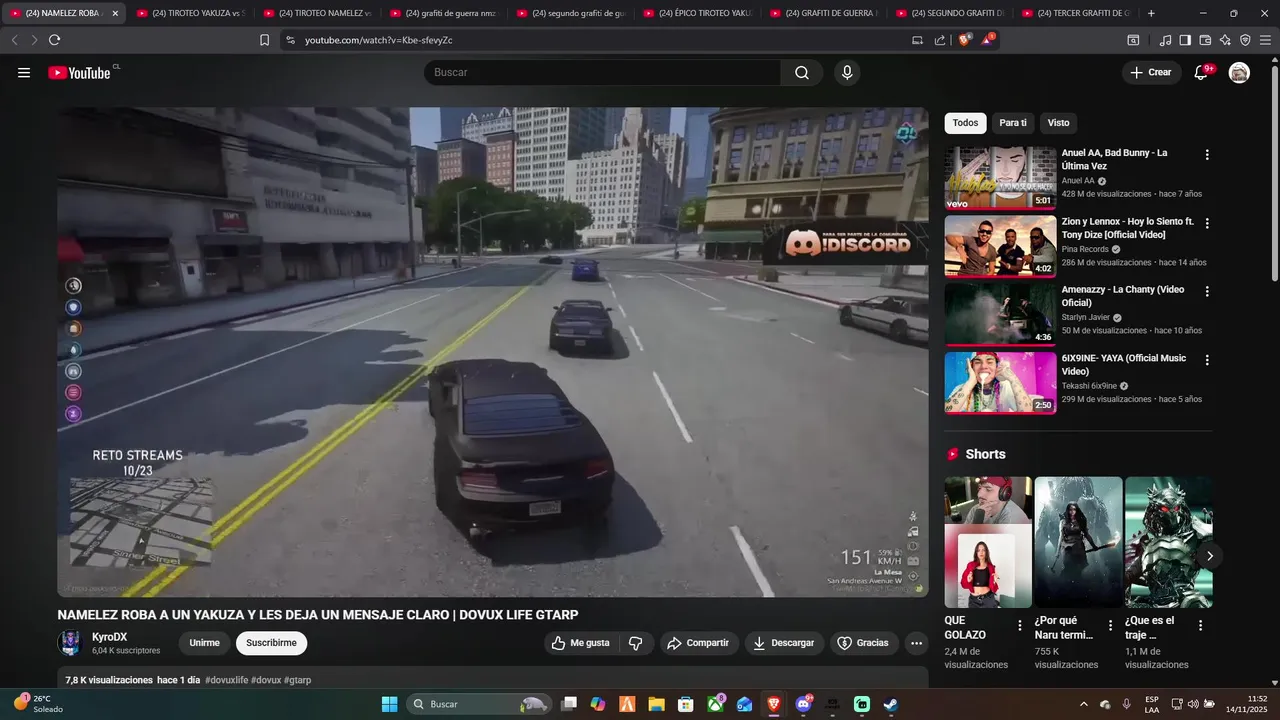Select the Visto filter chip
1280x720 pixels.
[x=1058, y=123]
